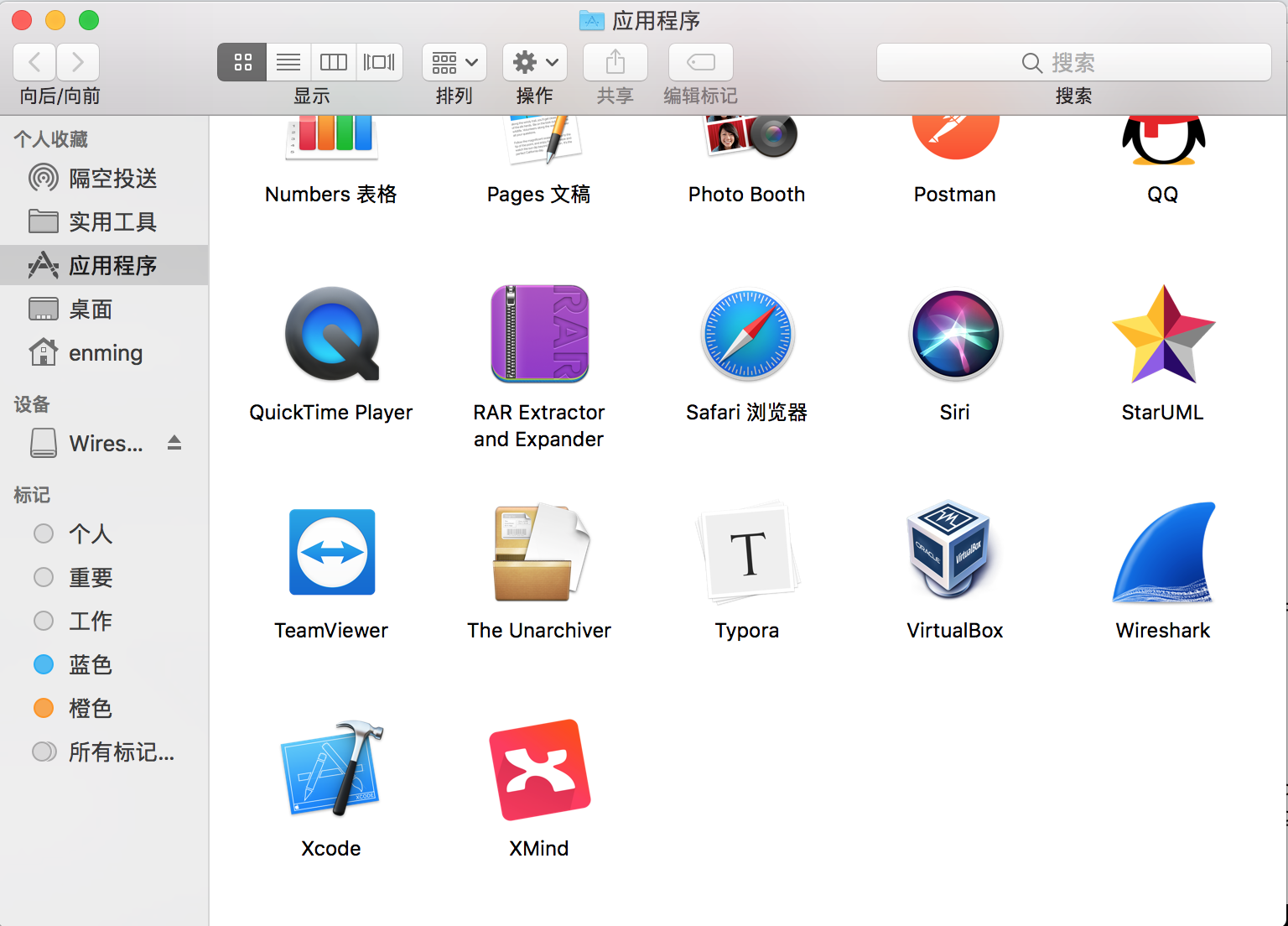Filter by the 工作 tag
This screenshot has height=926, width=1288.
[104, 621]
